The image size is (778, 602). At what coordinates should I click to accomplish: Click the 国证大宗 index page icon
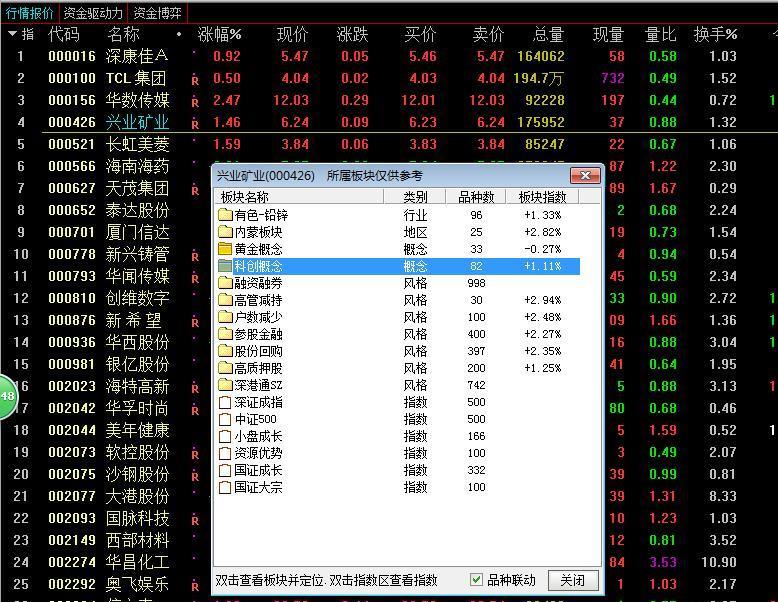225,487
